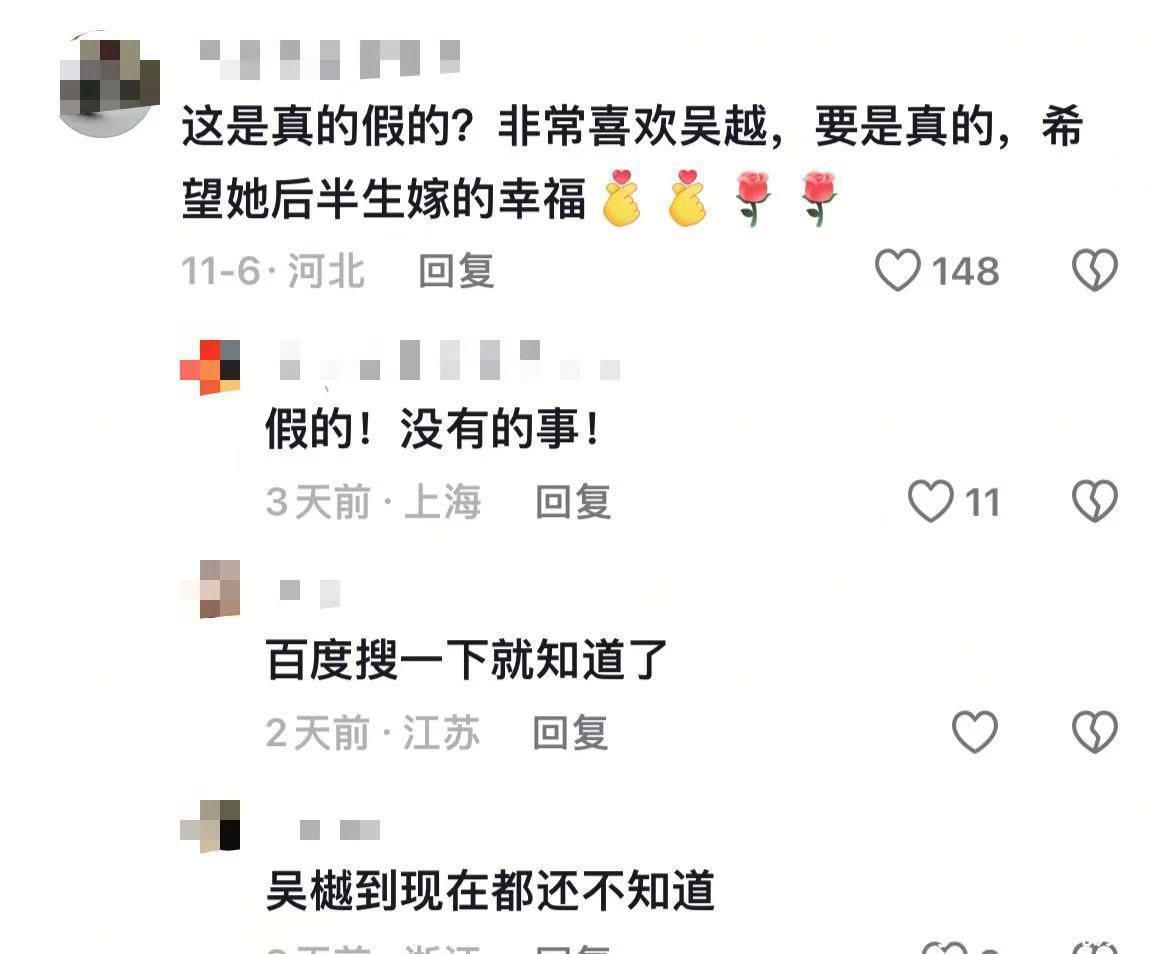Open the red avatar of 上海 replier
Viewport: 1170px width, 954px height.
(x=210, y=366)
